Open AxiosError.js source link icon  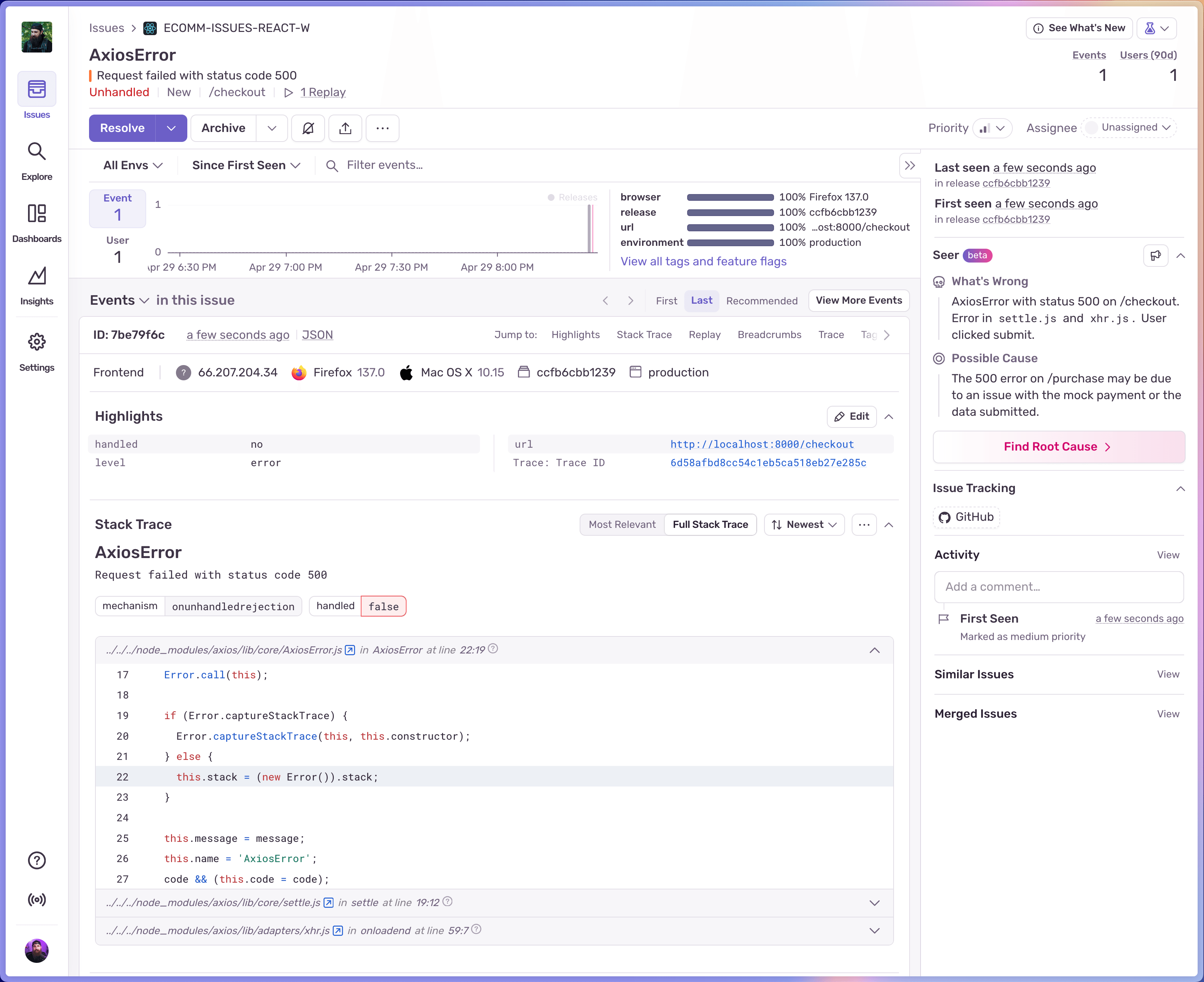coord(350,650)
